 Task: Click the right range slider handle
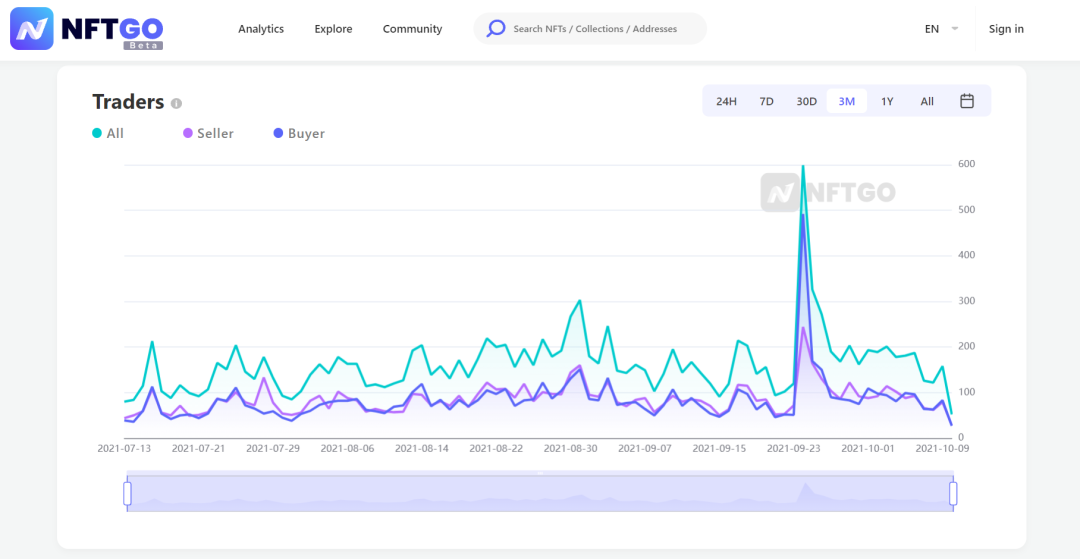pyautogui.click(x=953, y=493)
